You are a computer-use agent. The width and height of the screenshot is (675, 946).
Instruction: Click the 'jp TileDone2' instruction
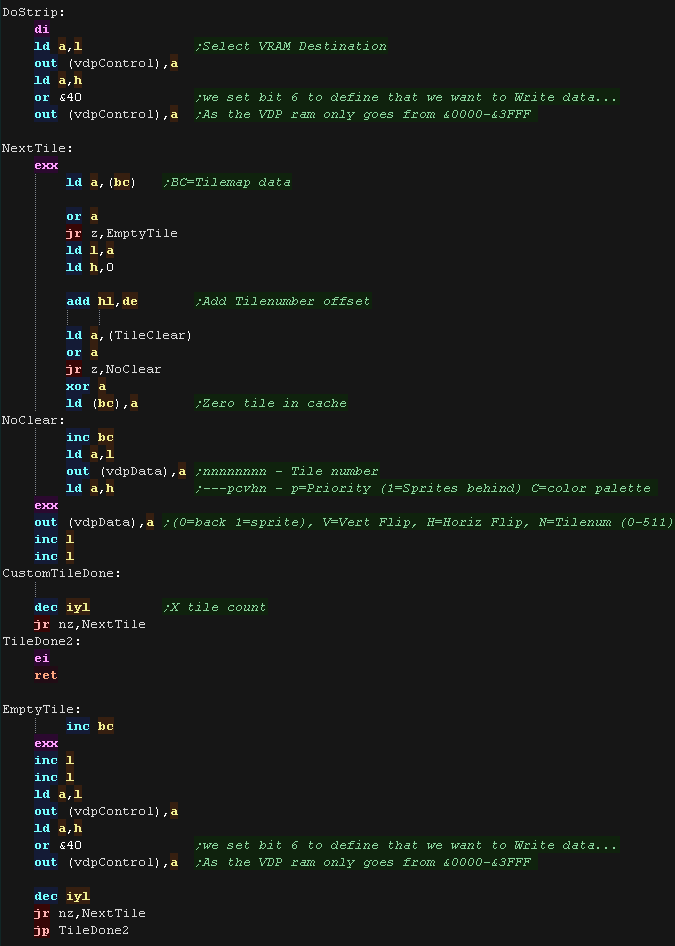click(x=82, y=930)
